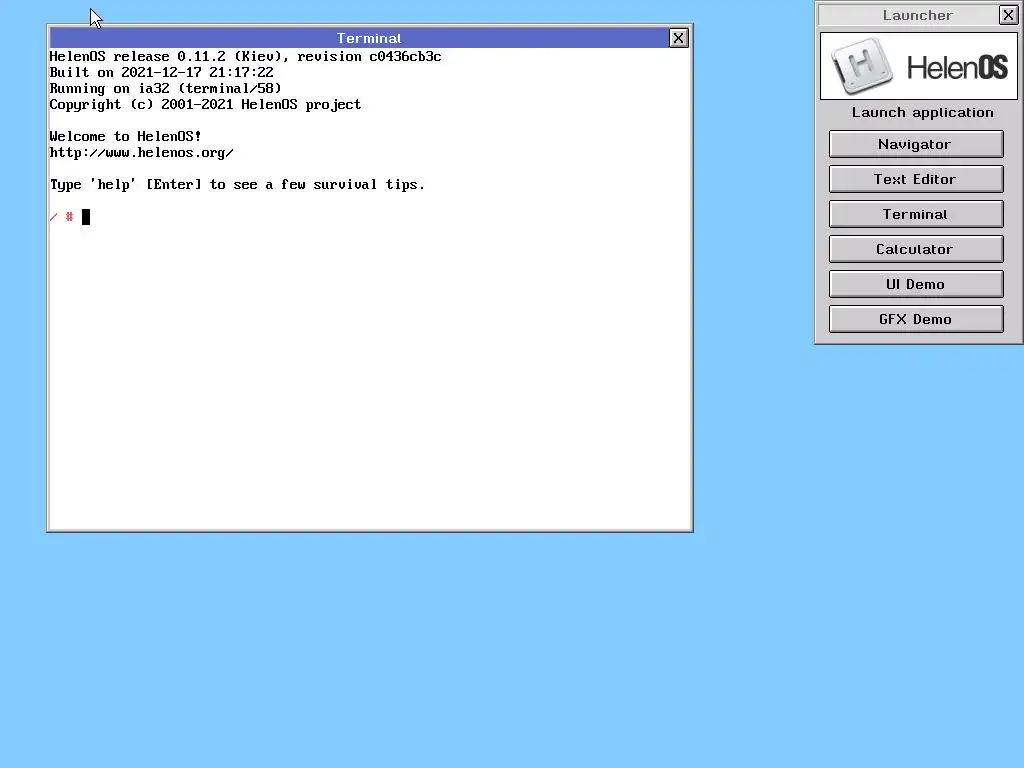
Task: Click the 'Welcome to HelenOS!' text
Action: [x=125, y=136]
